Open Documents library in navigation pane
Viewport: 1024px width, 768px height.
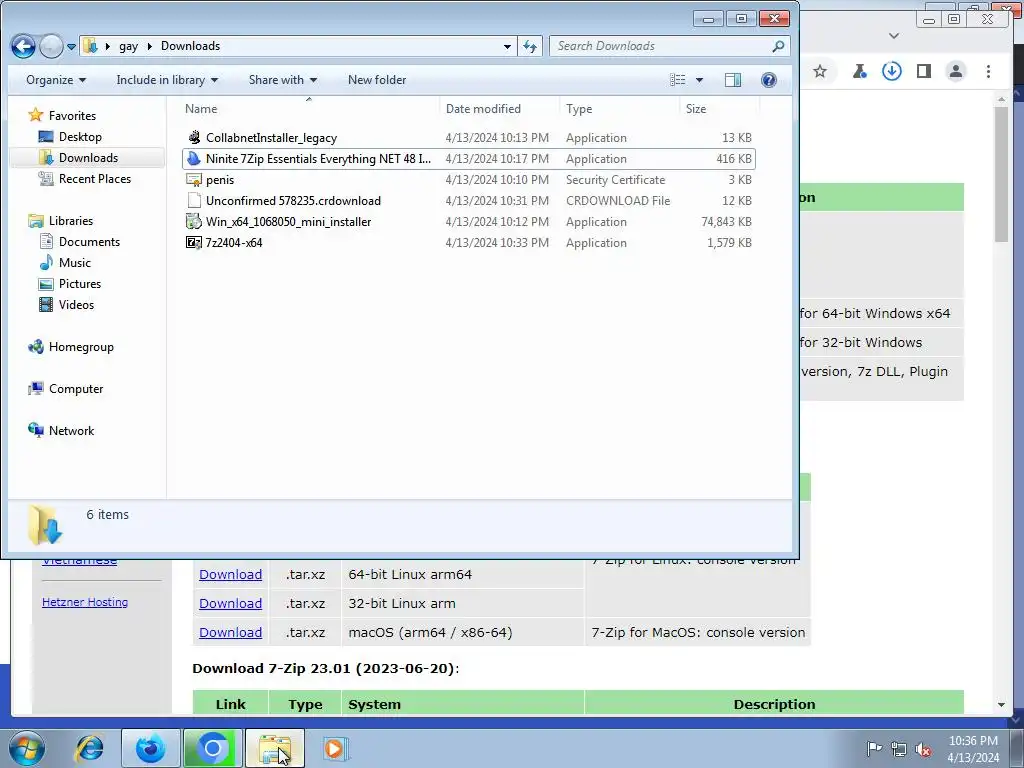click(x=89, y=242)
